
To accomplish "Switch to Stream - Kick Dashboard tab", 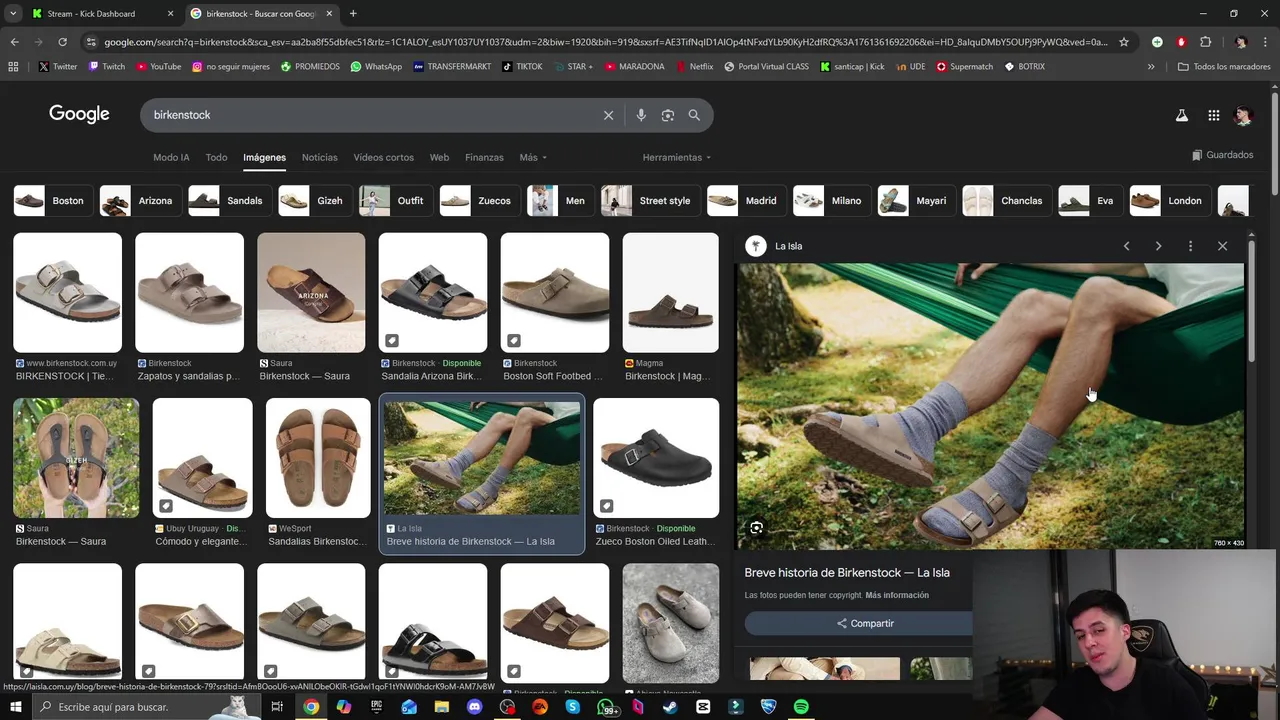I will coord(102,14).
